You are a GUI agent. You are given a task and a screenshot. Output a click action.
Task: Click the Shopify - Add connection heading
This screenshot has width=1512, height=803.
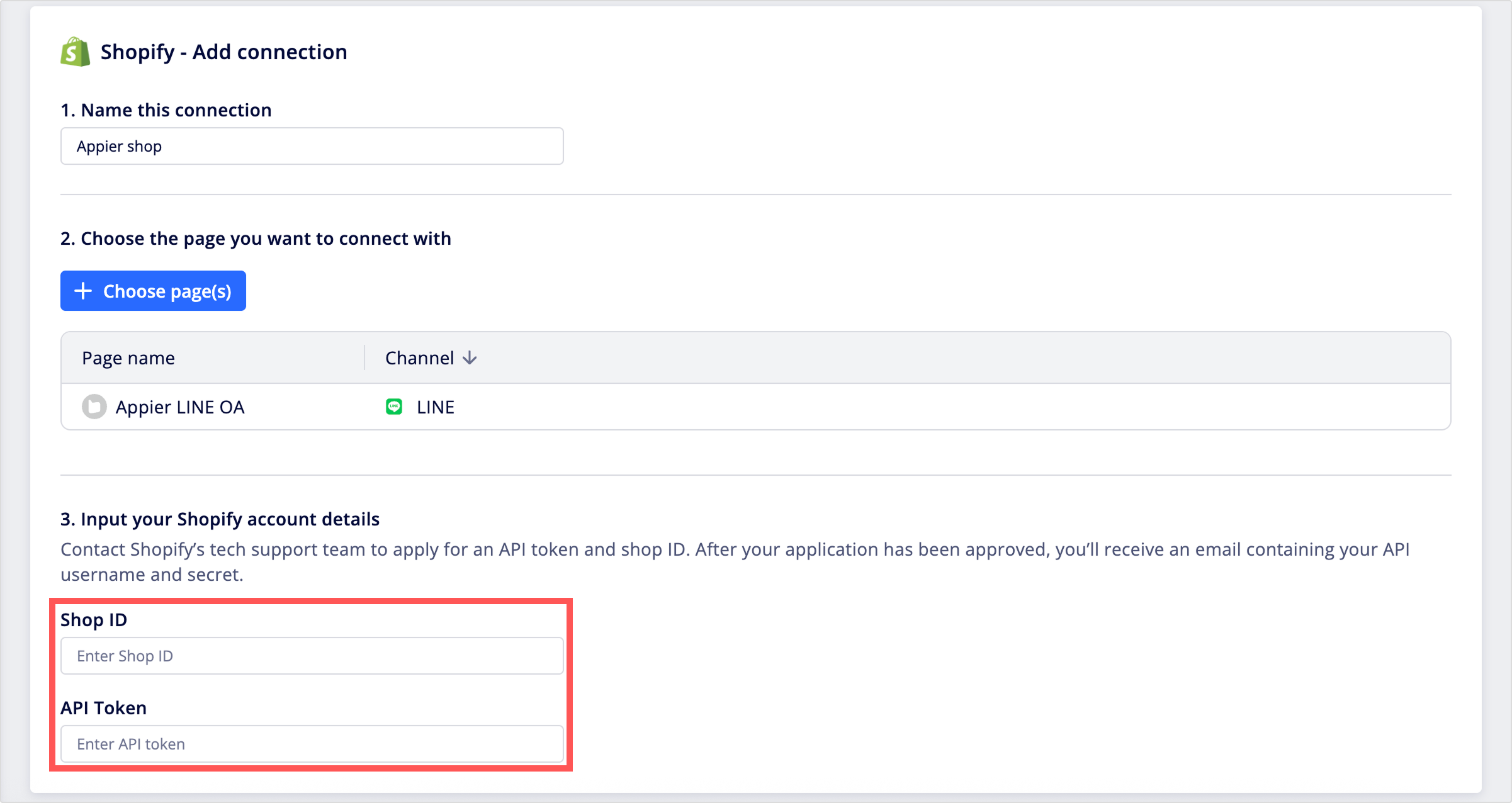pos(223,52)
